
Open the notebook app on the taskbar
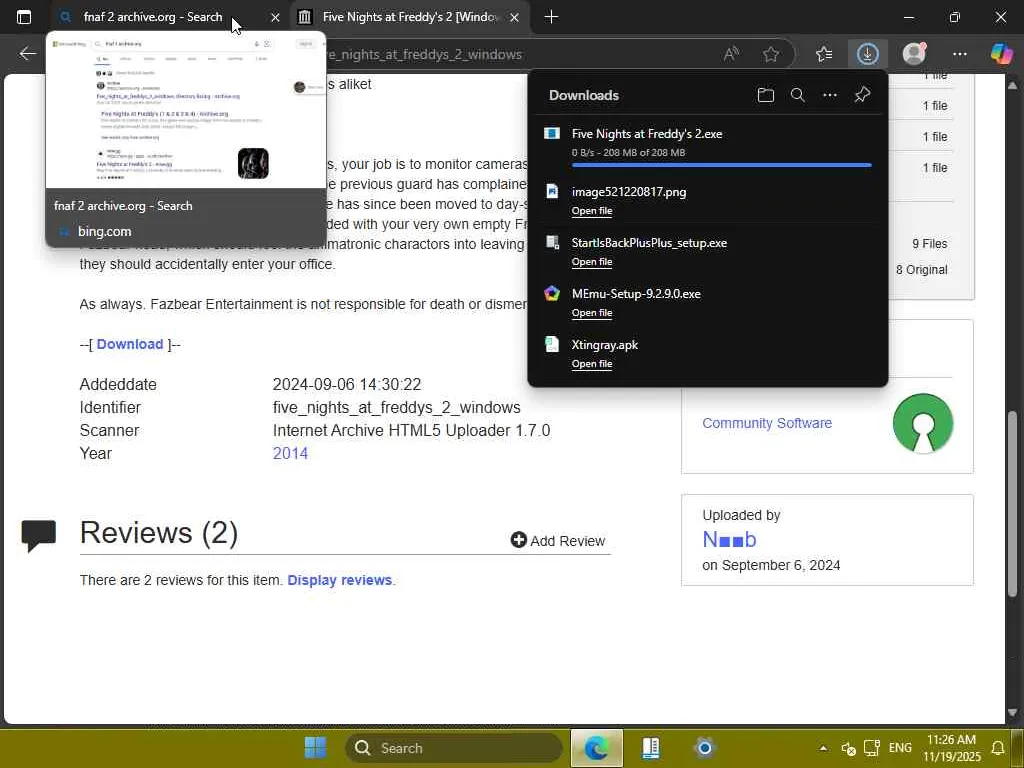tap(650, 748)
